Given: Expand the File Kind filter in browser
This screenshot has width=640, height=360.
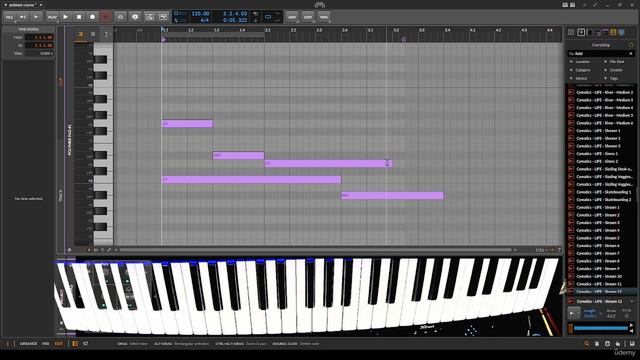Looking at the screenshot, I should point(617,62).
